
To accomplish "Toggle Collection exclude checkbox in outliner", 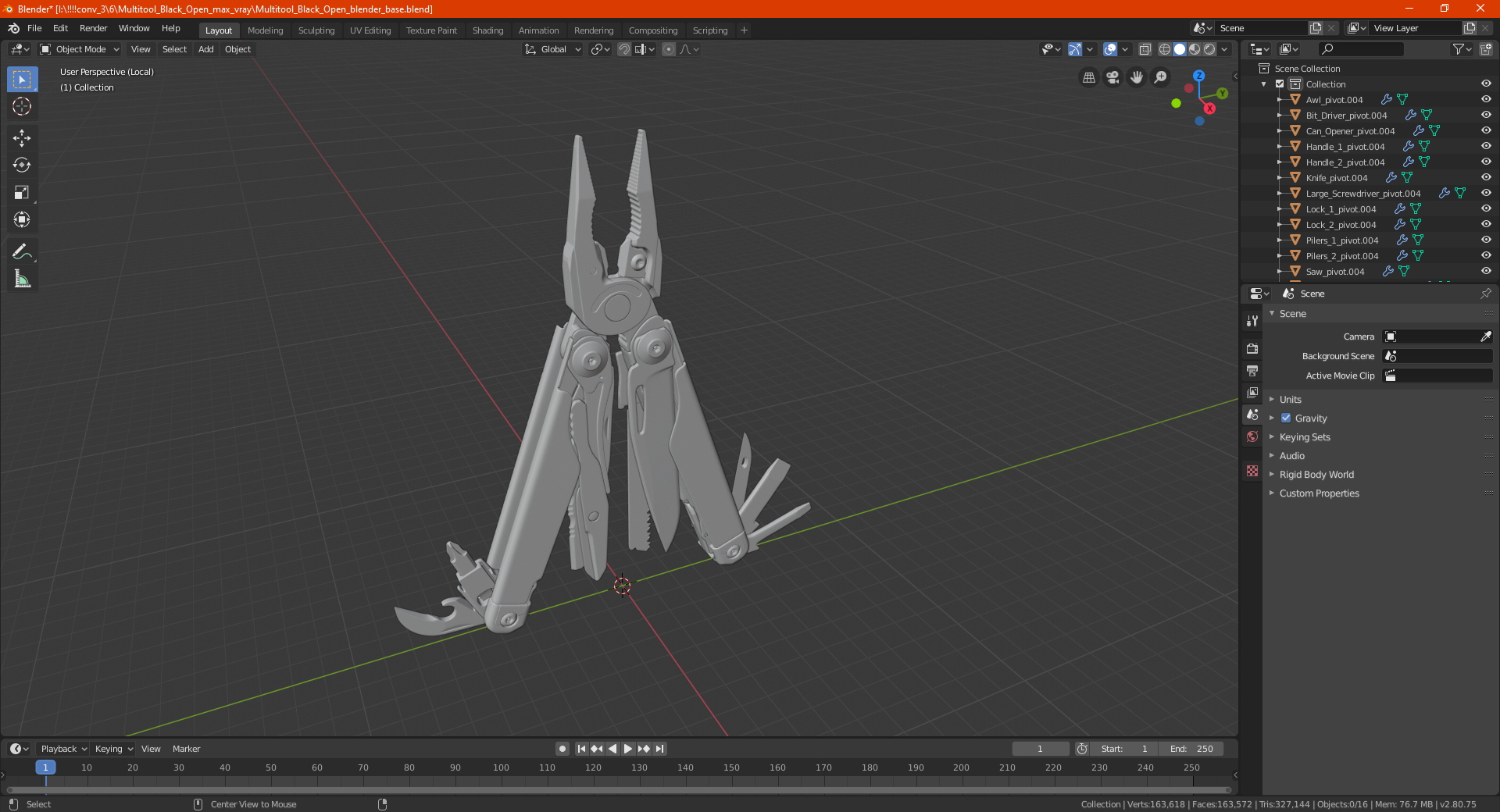I will 1280,84.
